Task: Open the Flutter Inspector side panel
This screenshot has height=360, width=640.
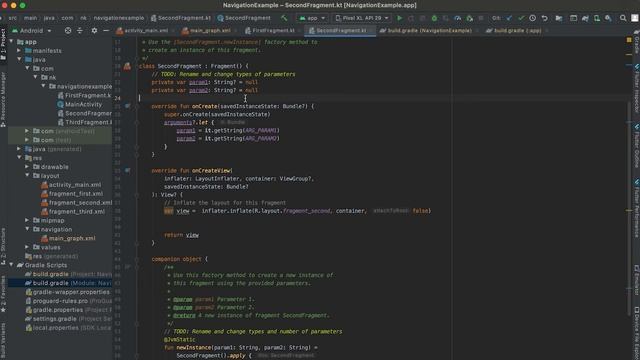Action: pyautogui.click(x=636, y=89)
